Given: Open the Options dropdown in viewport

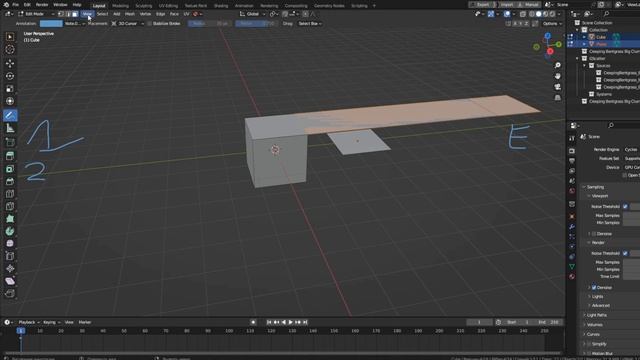Looking at the screenshot, I should [x=552, y=24].
